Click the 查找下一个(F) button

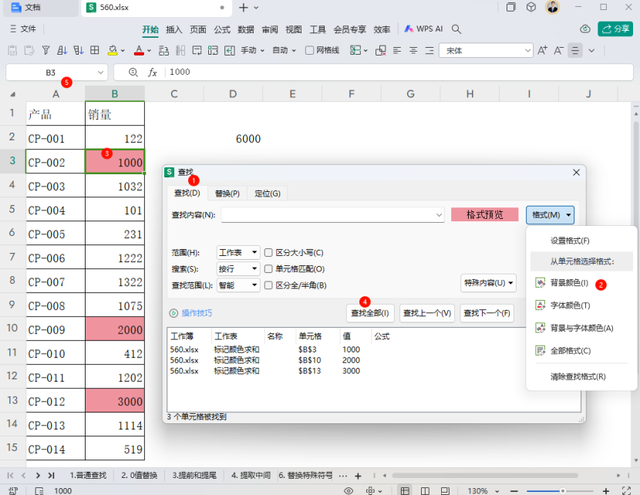pos(487,313)
